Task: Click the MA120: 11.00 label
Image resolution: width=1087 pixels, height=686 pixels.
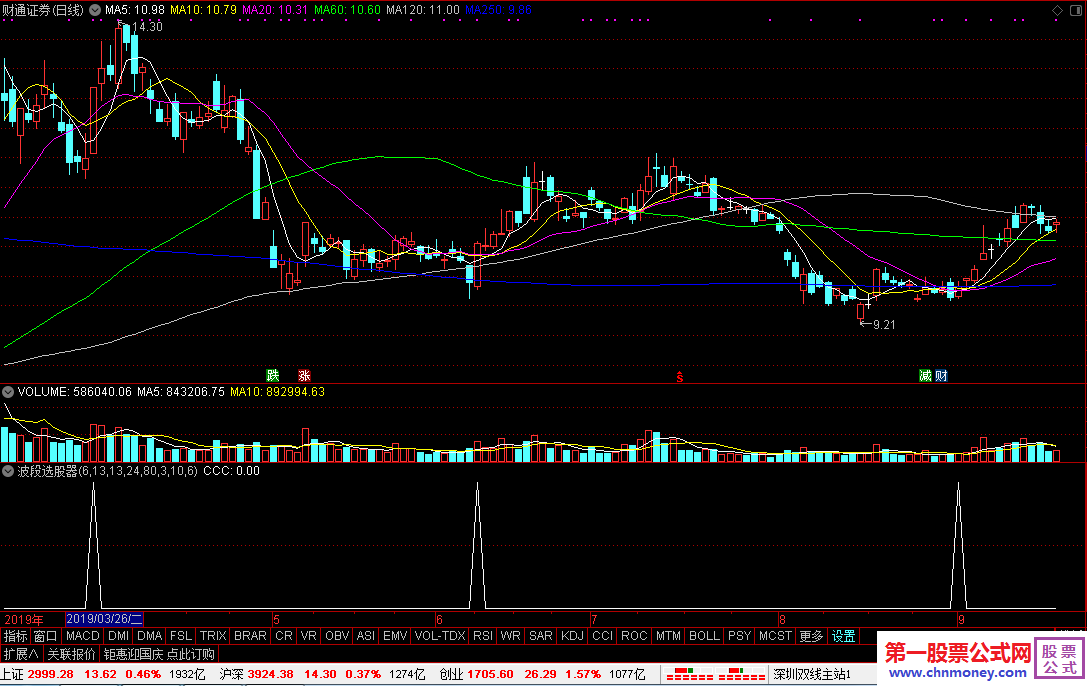Action: [423, 10]
